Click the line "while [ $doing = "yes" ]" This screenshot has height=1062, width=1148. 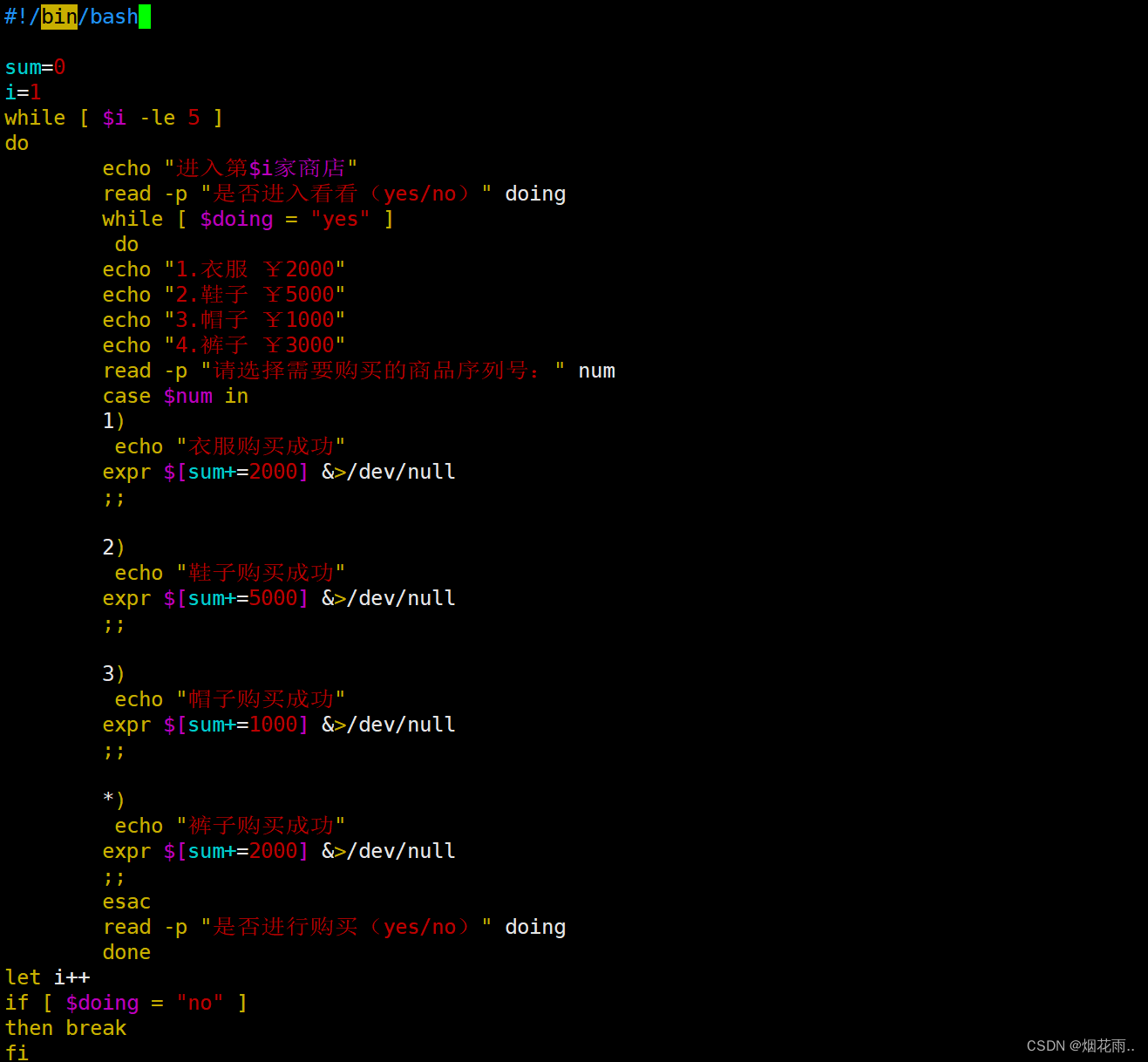(x=248, y=219)
